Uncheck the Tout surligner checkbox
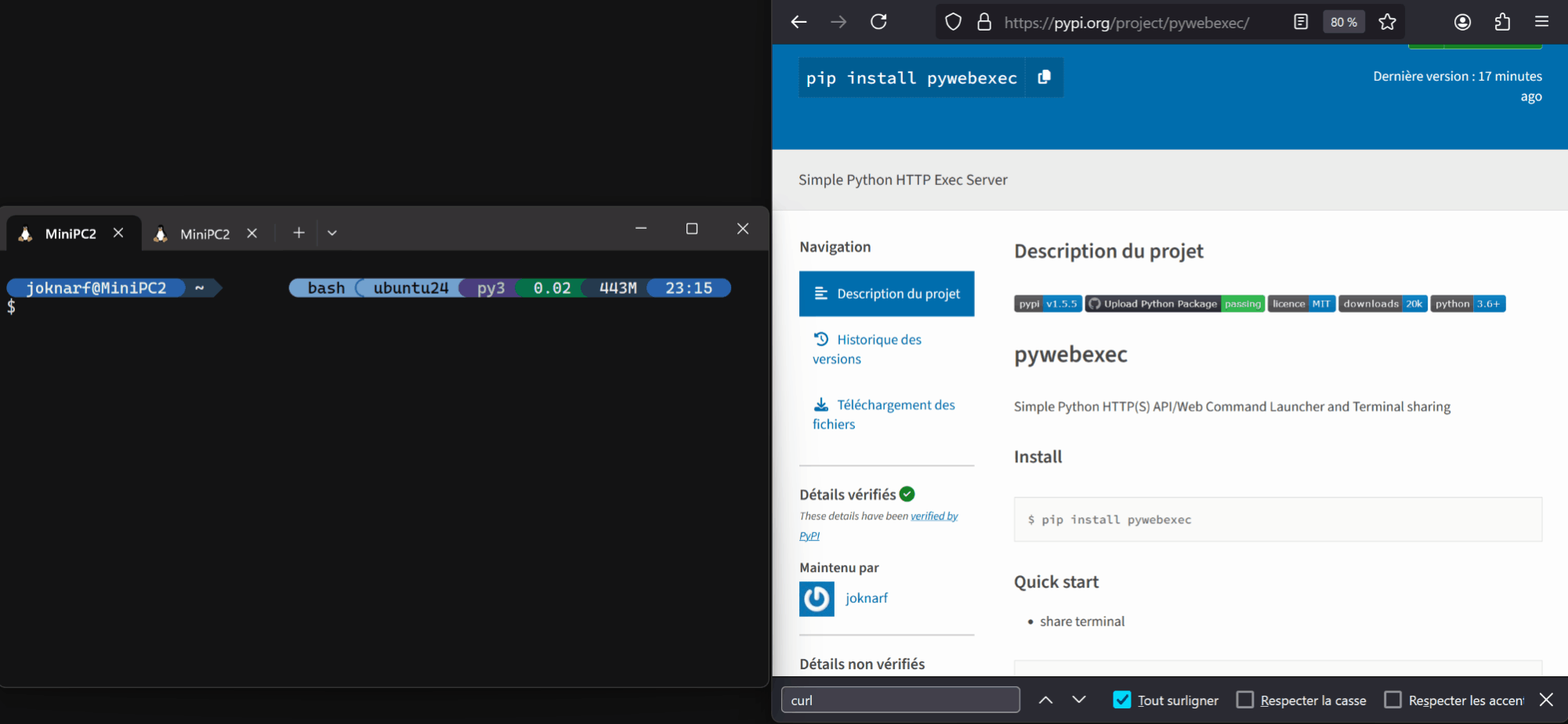1568x724 pixels. coord(1122,699)
